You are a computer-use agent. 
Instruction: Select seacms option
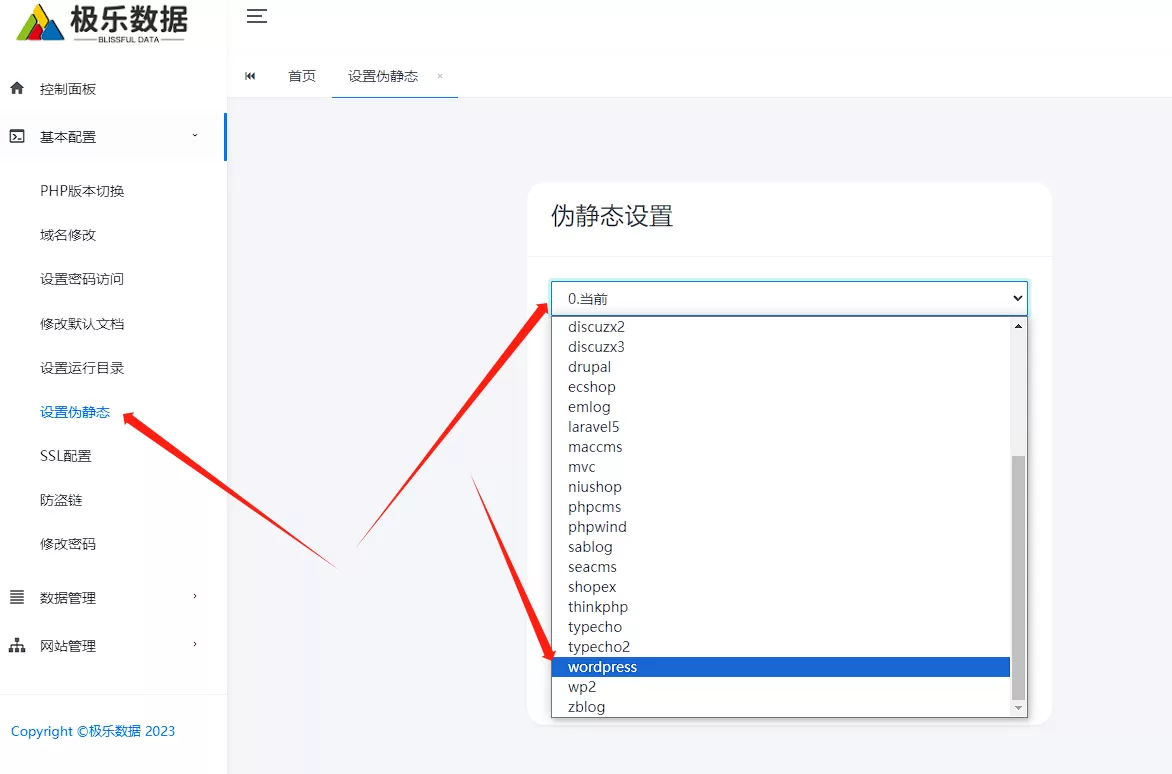[x=781, y=567]
